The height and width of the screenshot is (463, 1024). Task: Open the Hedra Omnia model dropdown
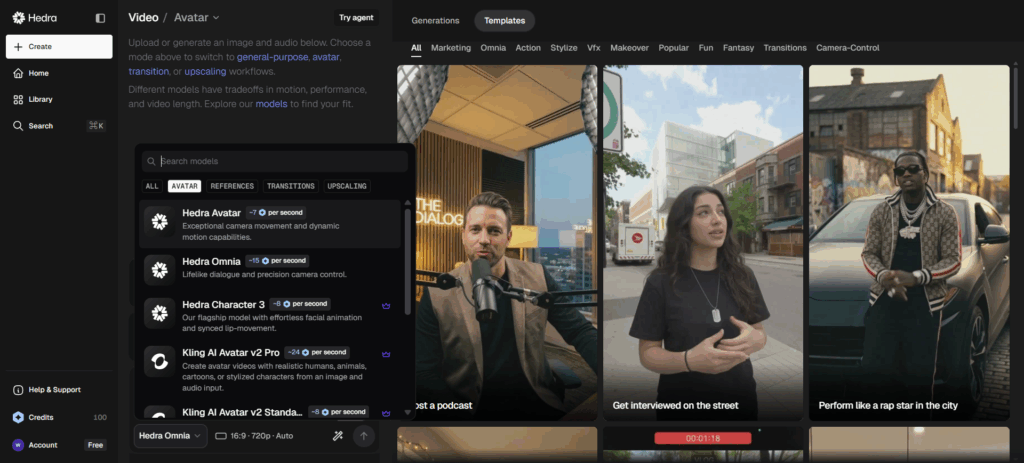tap(170, 436)
